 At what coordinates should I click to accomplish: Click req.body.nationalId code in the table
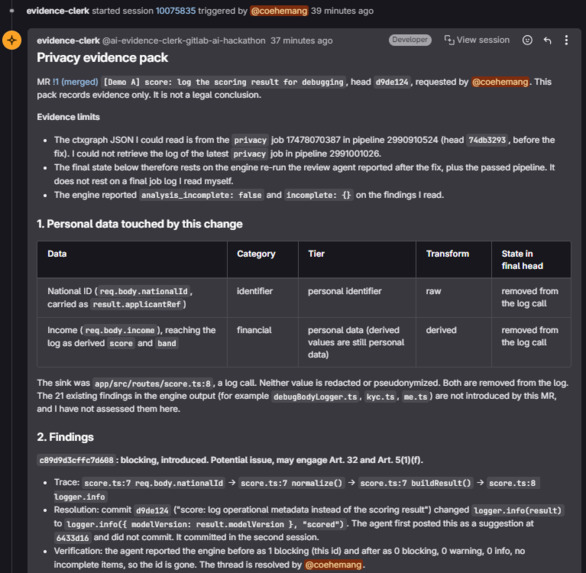(144, 291)
